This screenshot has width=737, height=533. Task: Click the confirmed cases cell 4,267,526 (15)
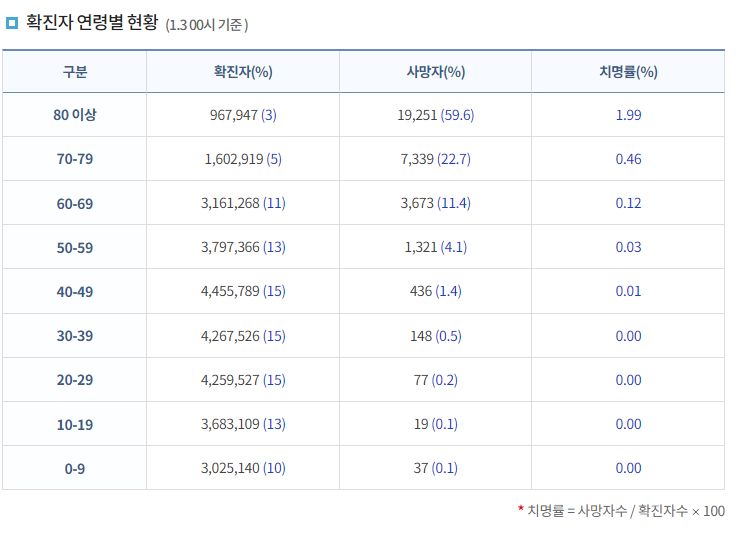pos(243,336)
